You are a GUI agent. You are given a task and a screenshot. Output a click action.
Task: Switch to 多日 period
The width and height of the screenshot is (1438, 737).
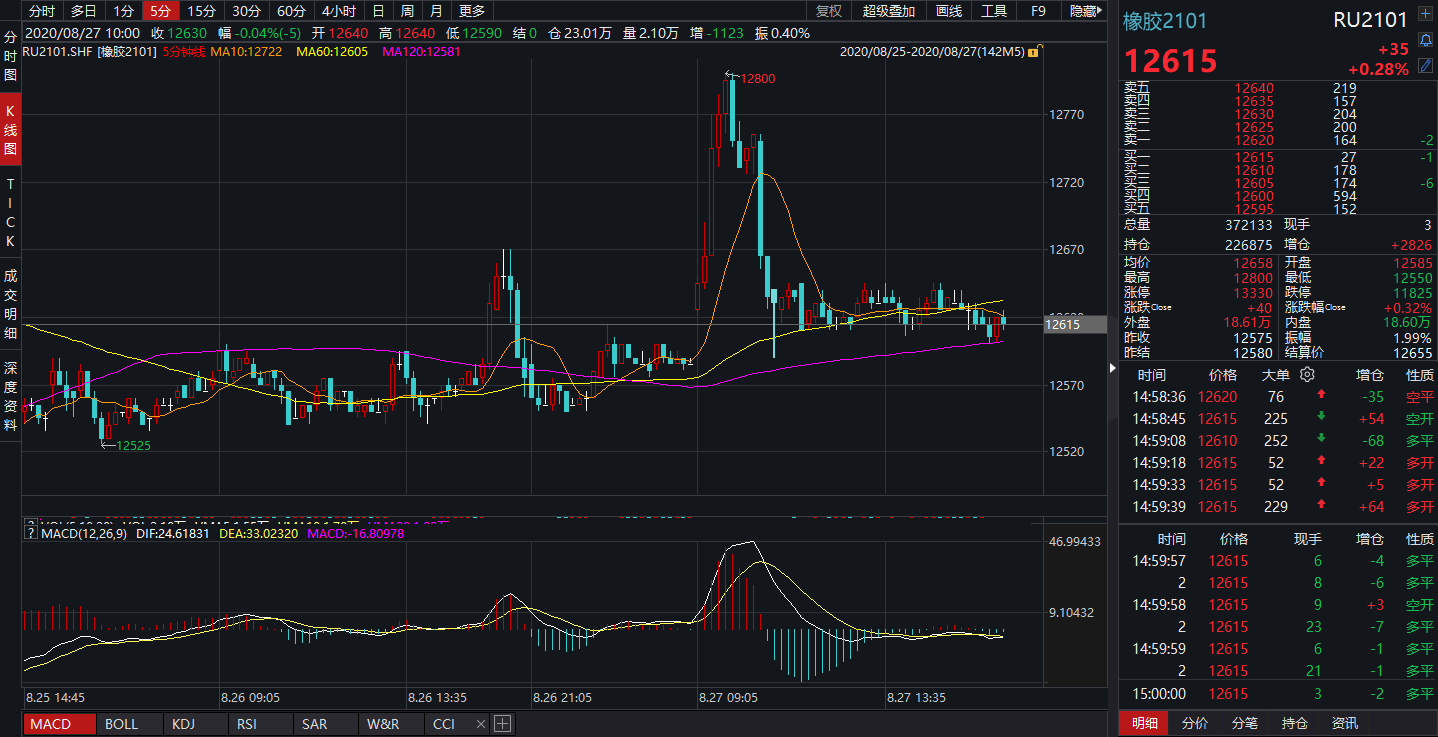(x=83, y=11)
